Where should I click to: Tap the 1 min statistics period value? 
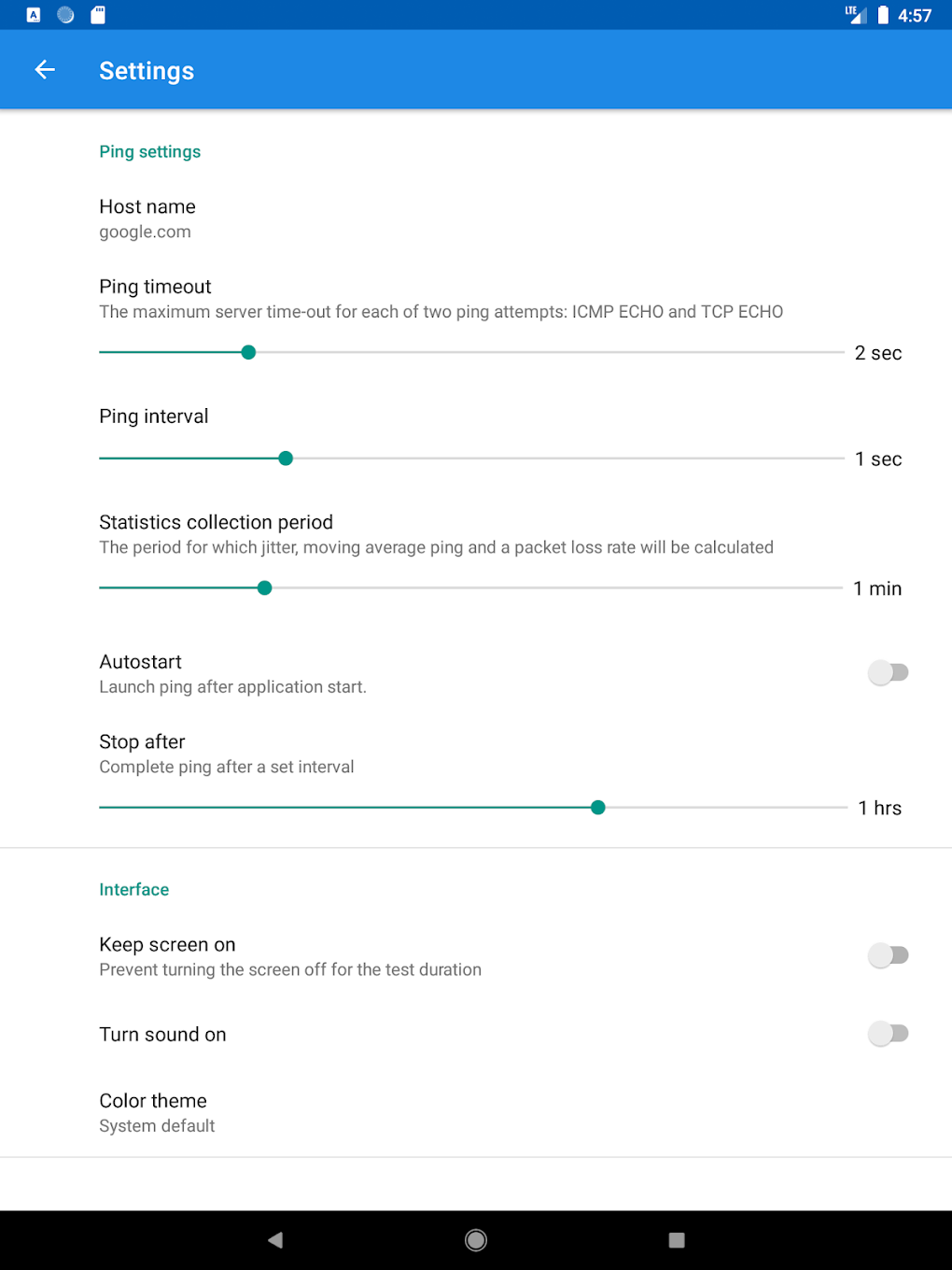coord(877,588)
